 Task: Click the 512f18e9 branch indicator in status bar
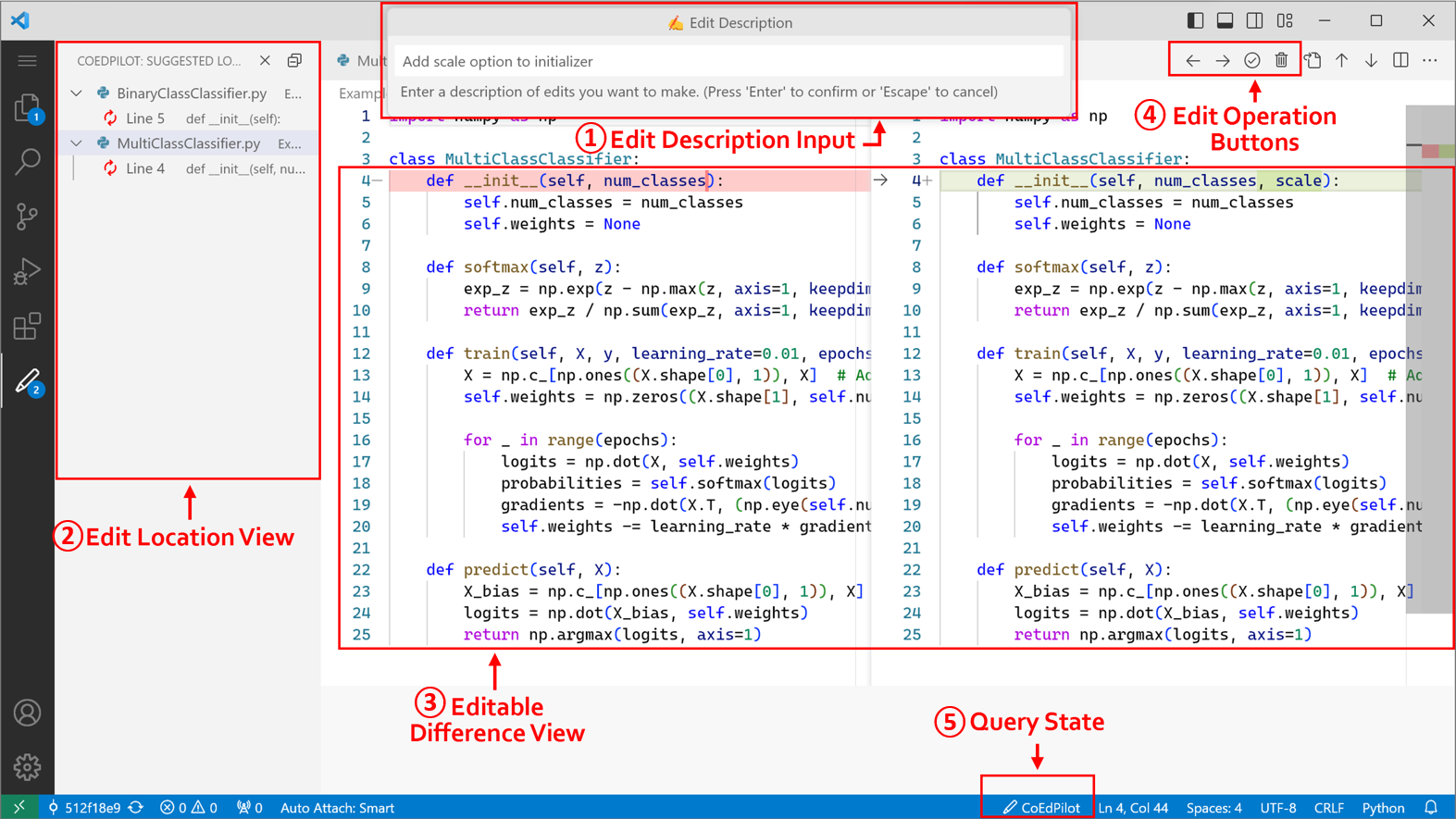(x=84, y=808)
